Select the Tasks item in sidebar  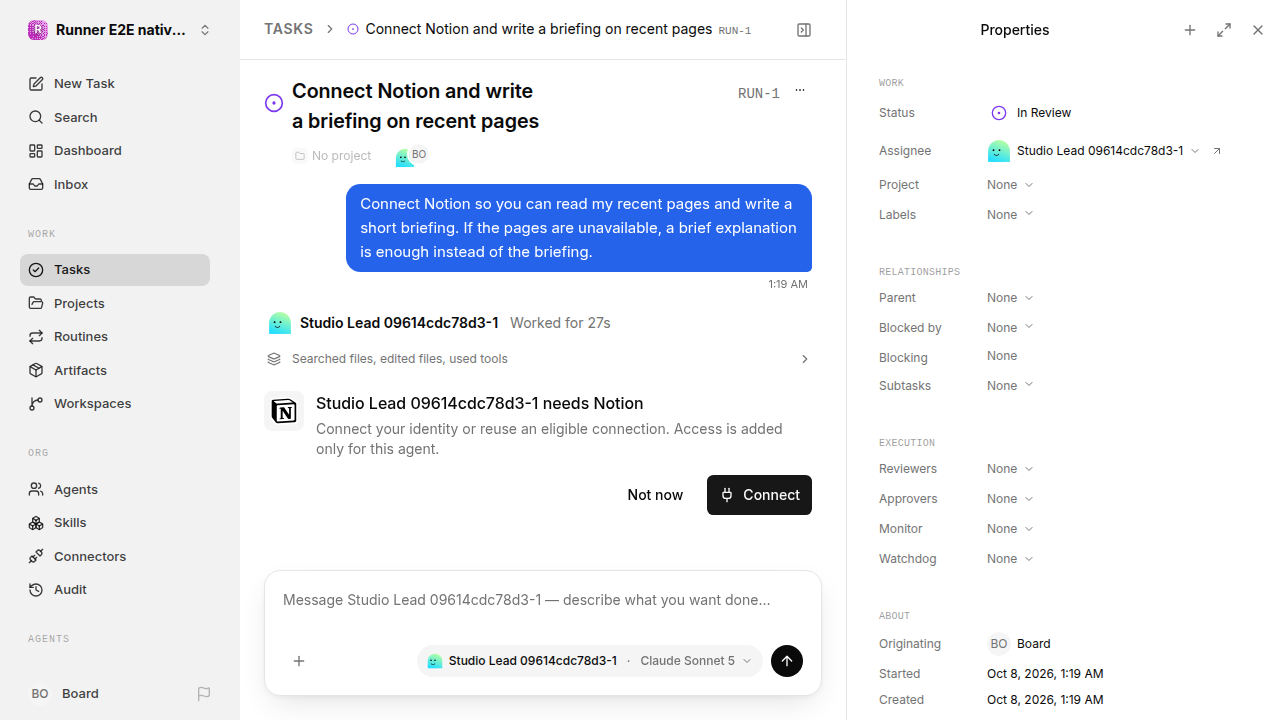[115, 270]
